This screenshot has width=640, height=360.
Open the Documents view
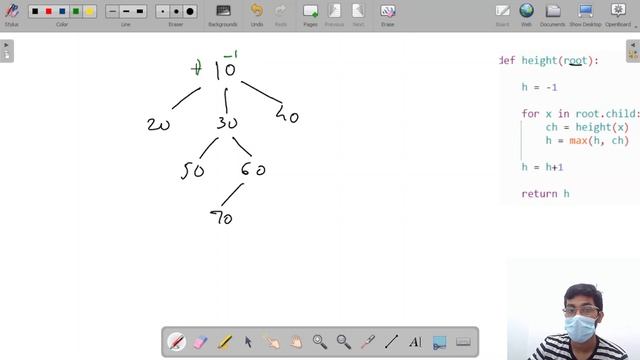tap(553, 15)
